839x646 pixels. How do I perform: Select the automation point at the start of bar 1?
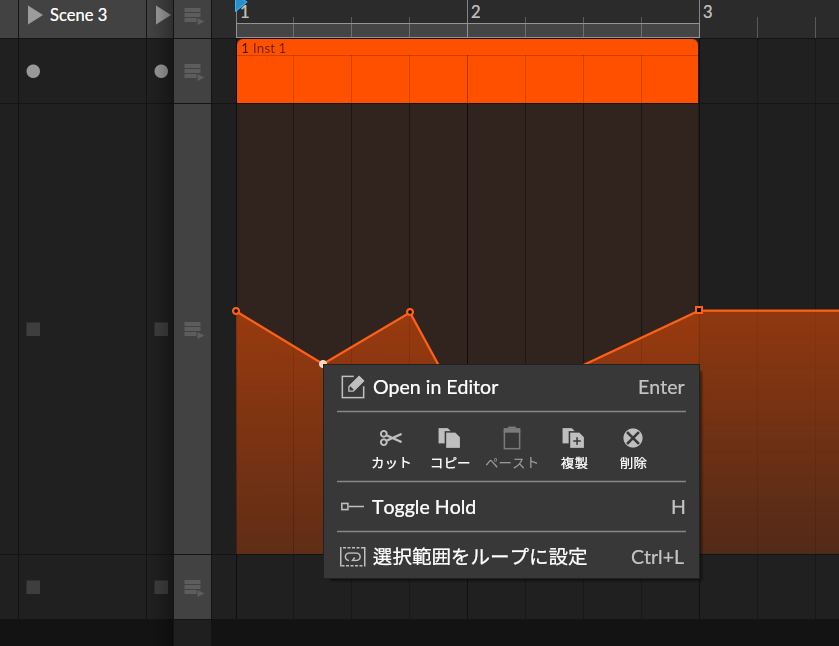pos(236,312)
